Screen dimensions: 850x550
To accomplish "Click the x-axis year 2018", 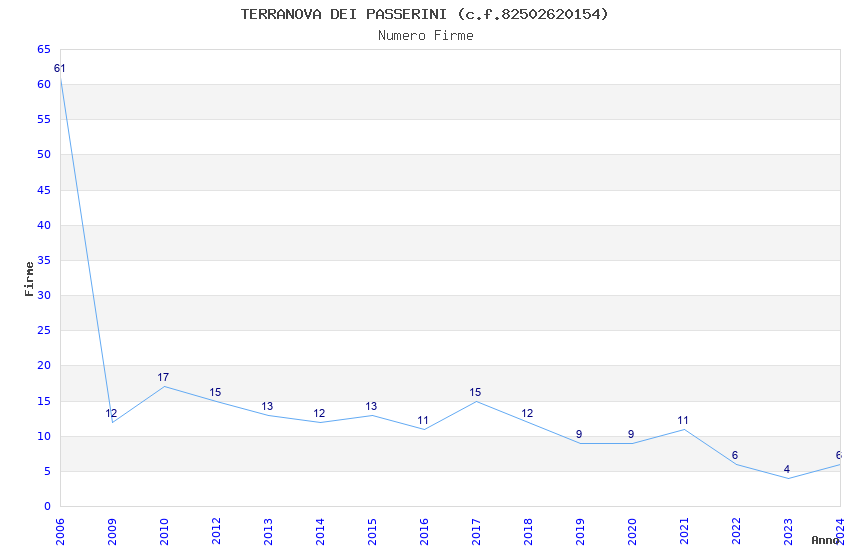I will point(528,532).
